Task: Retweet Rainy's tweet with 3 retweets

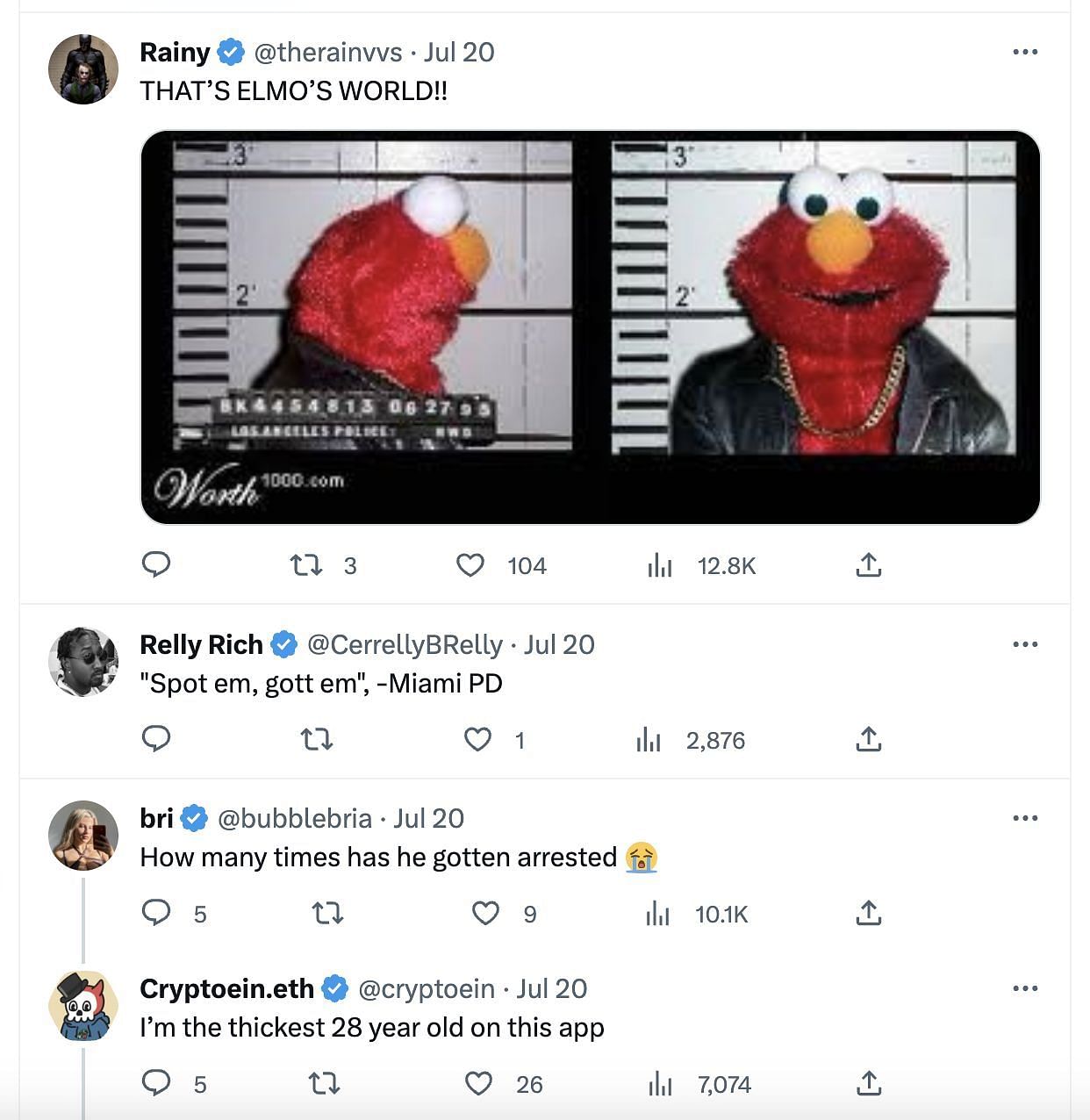Action: coord(306,565)
